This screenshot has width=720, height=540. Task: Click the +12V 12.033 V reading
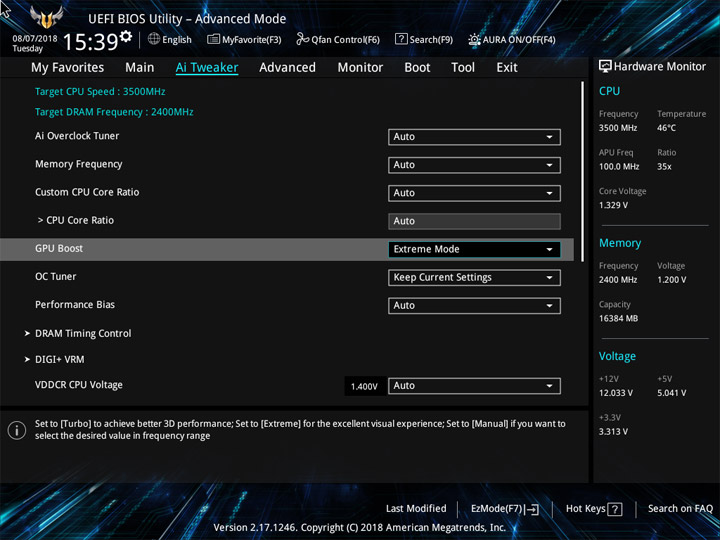(x=615, y=393)
